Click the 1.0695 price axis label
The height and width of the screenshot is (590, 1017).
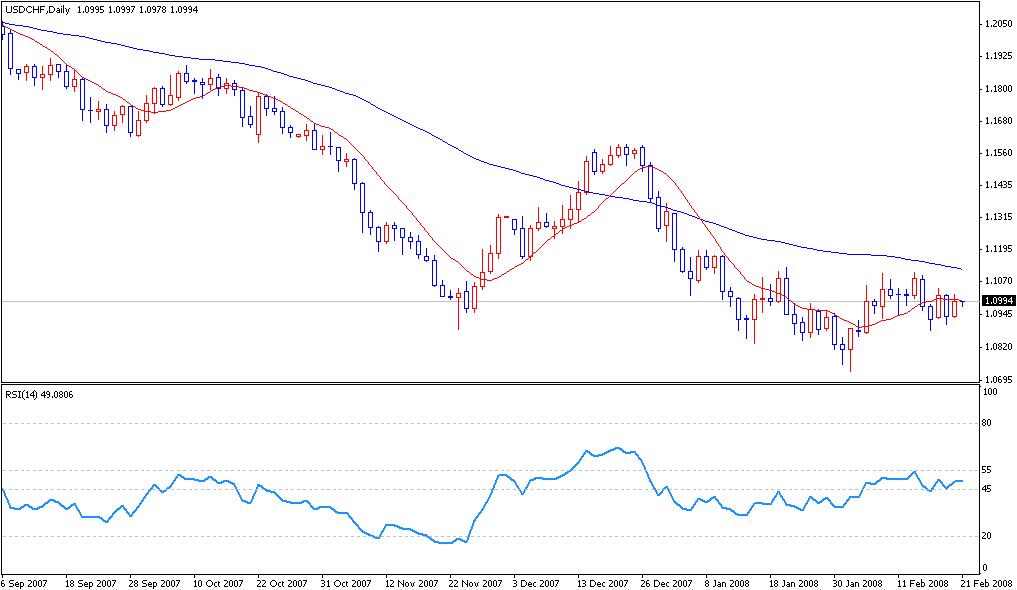998,379
